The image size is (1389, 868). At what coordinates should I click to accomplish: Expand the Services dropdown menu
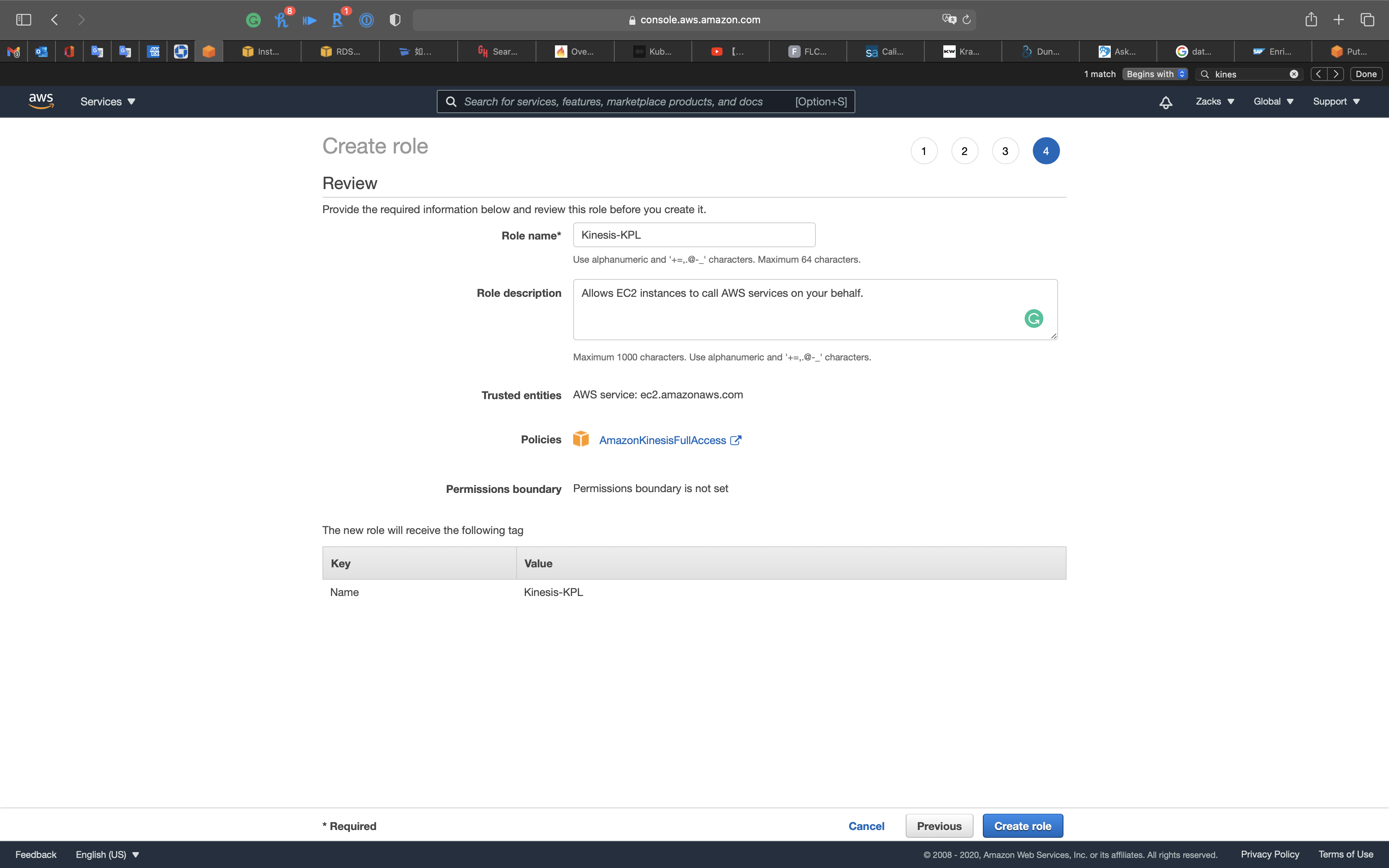point(107,102)
